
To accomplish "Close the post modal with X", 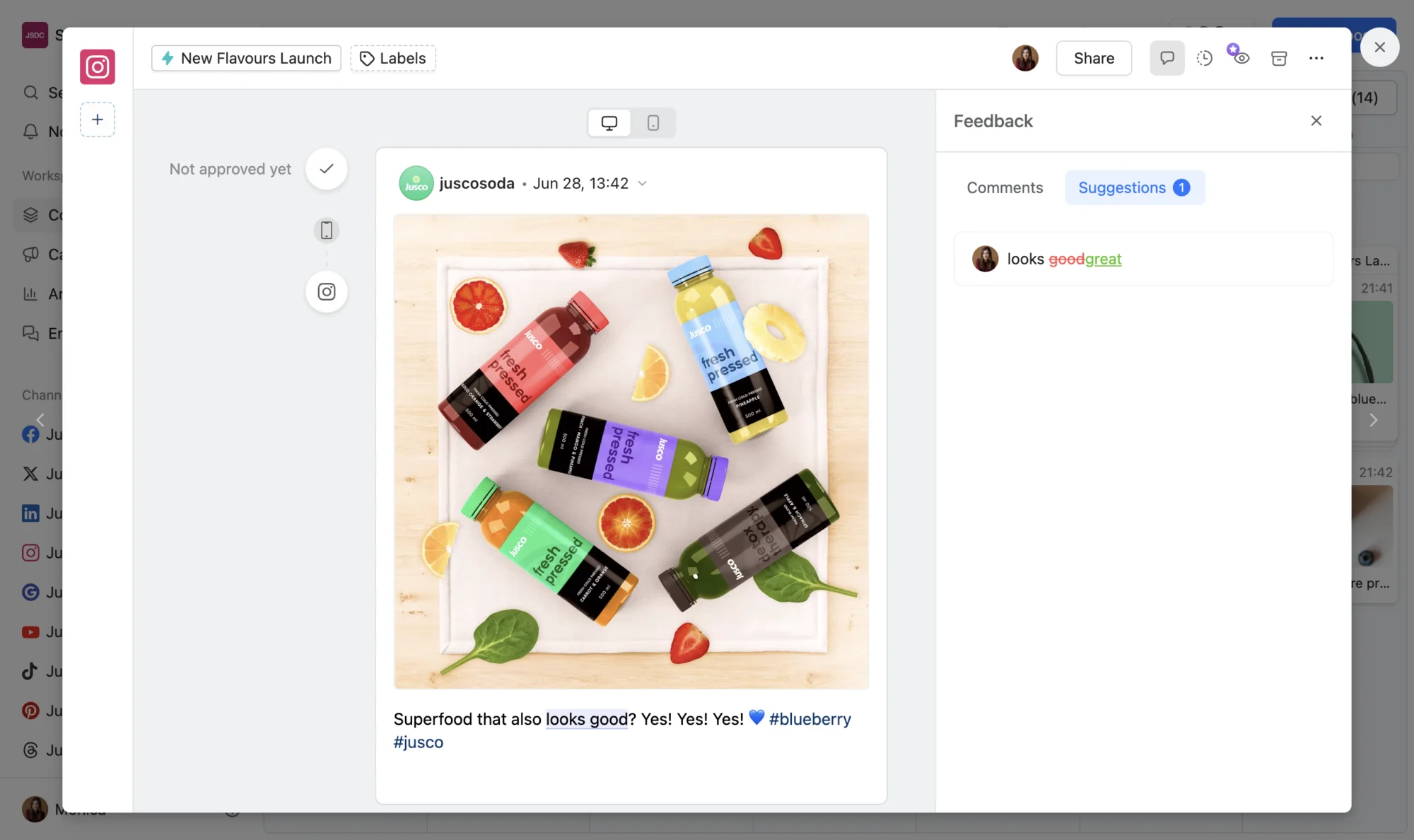I will coord(1379,47).
